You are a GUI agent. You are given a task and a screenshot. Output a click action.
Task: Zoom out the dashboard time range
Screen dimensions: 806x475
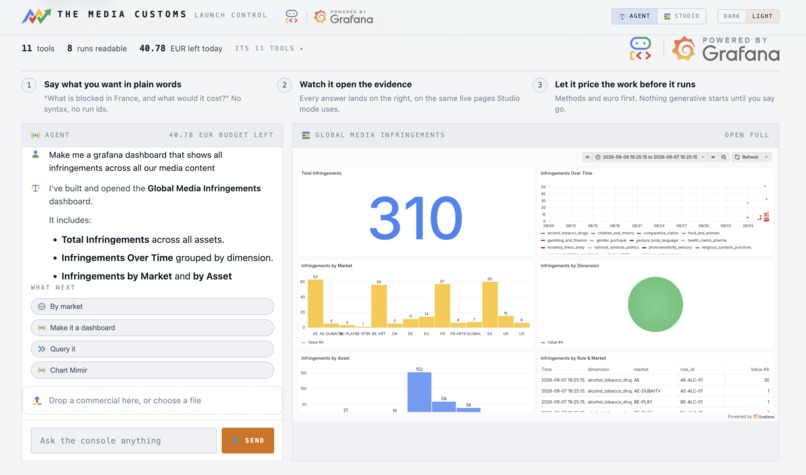coord(724,157)
